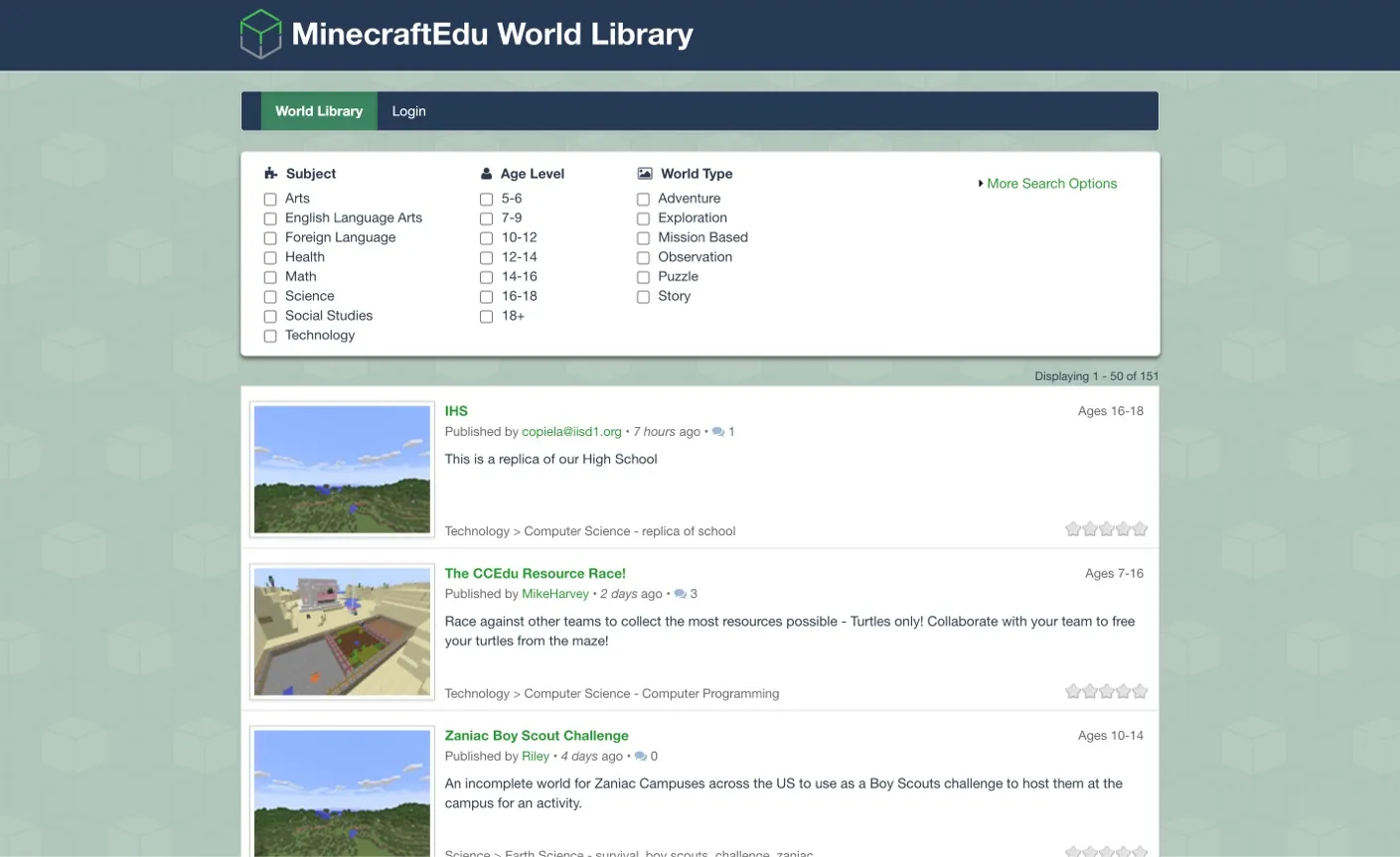
Task: Open the Zaniac Boy Scout Challenge link
Action: pyautogui.click(x=537, y=736)
